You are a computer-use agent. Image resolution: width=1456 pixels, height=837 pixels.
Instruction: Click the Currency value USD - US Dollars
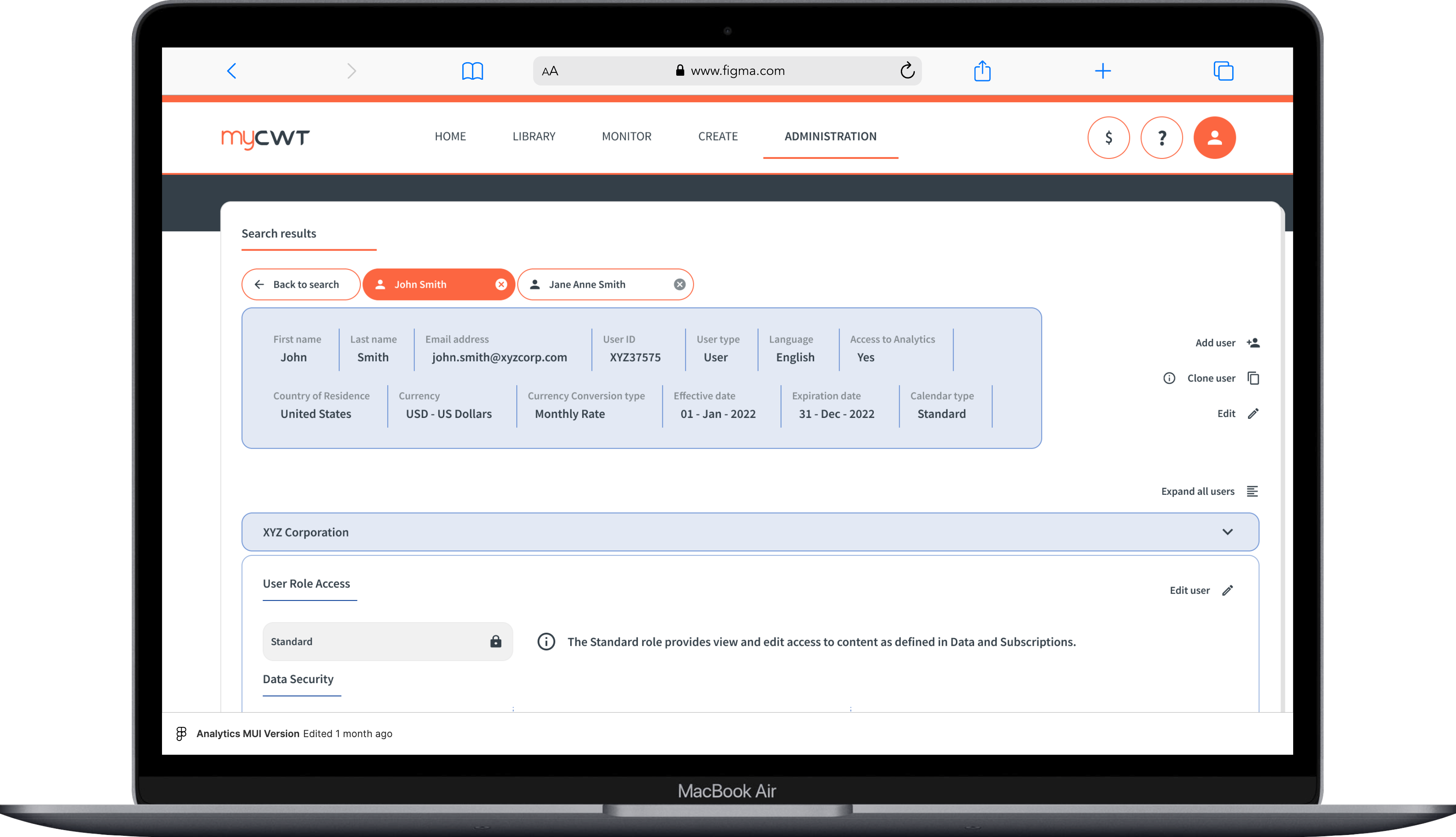448,413
